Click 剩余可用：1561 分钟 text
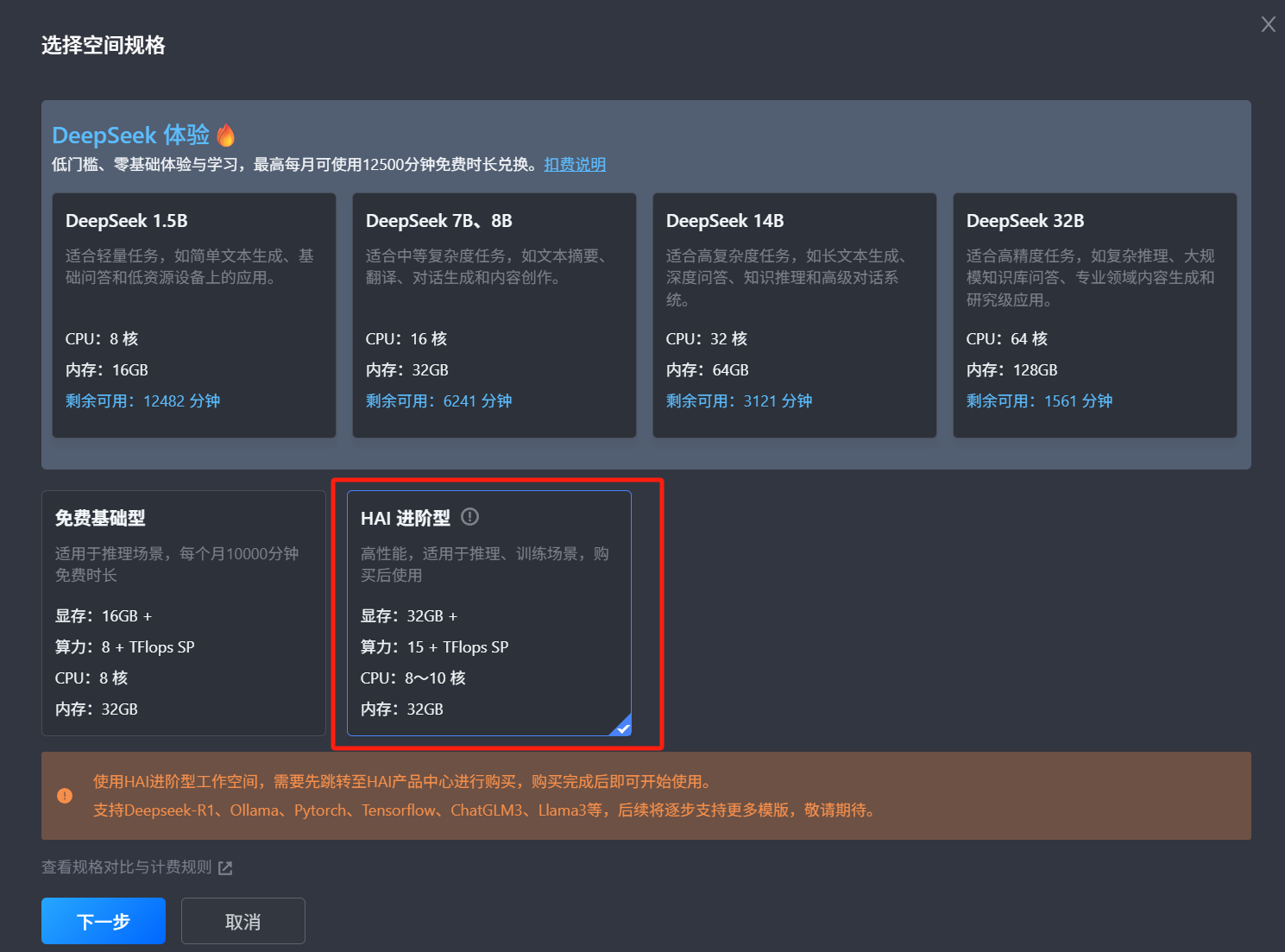 coord(1040,400)
